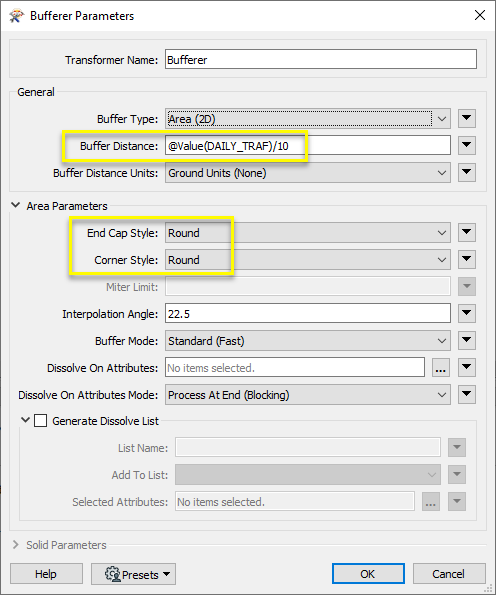Click the OK button
This screenshot has width=496, height=595.
point(368,574)
